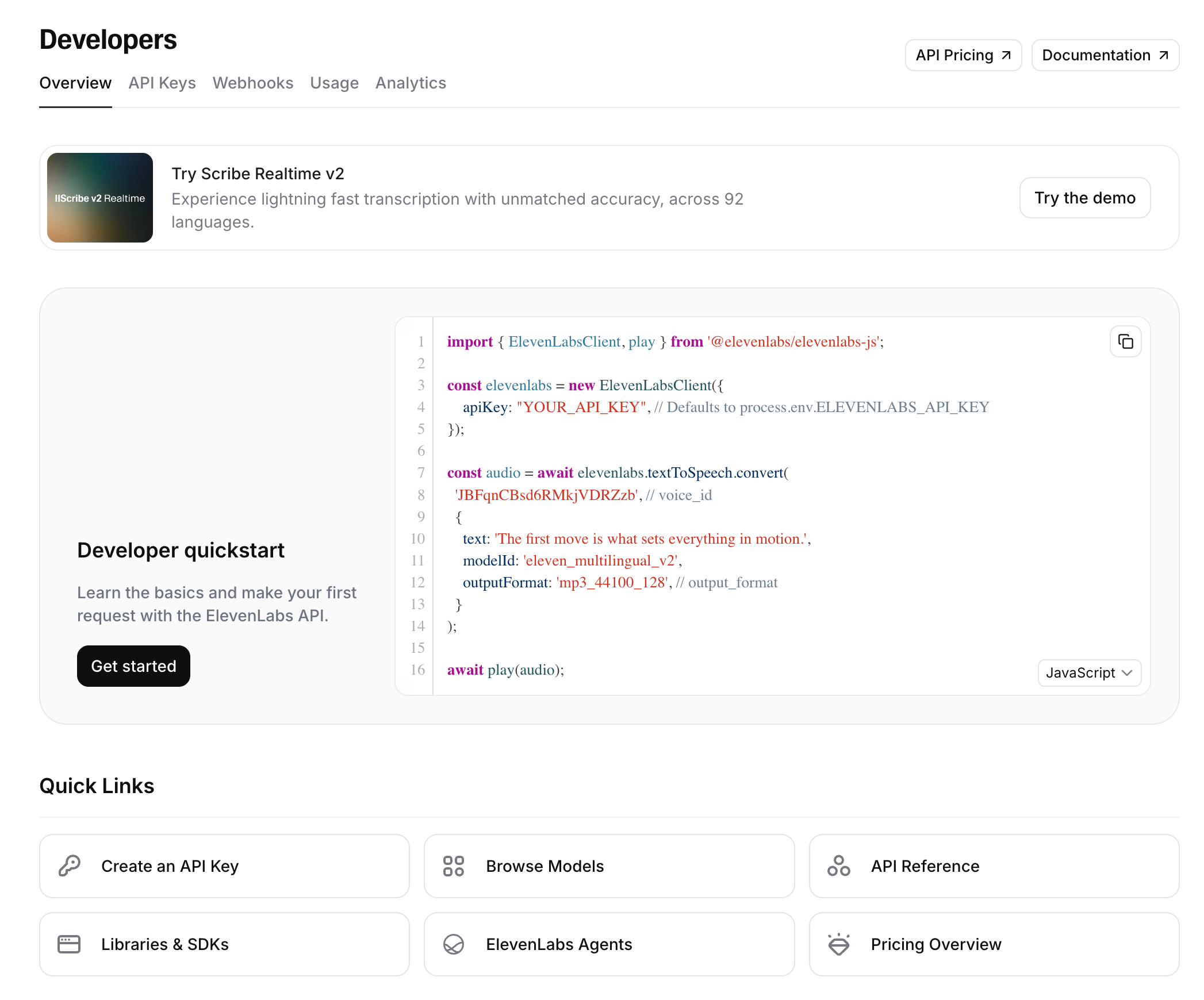Click the node icon beside API Reference
Screen dimensions: 1204x1000
point(839,866)
